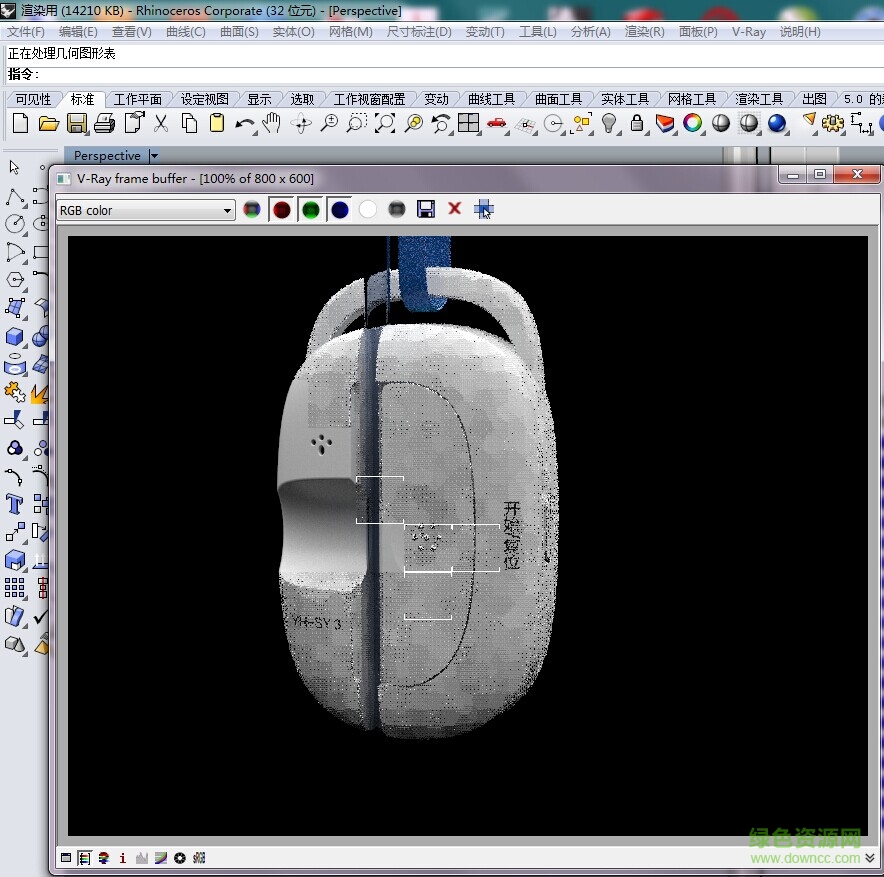Viewport: 884px width, 877px height.
Task: Click the lightbulb icon in the toolbar
Action: (609, 123)
